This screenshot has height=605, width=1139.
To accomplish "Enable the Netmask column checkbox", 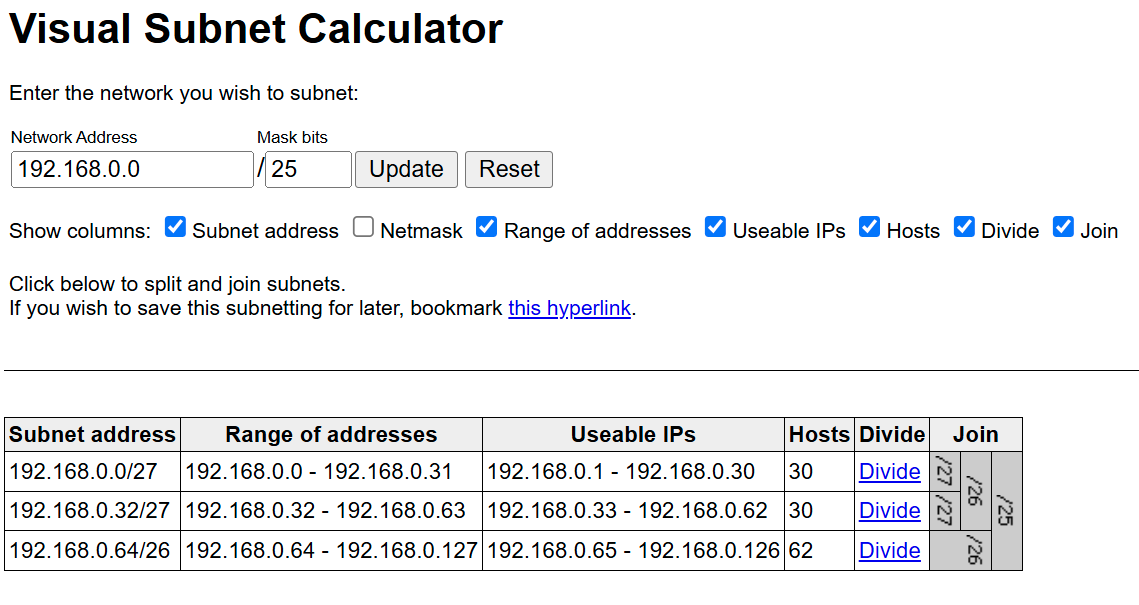I will click(363, 227).
